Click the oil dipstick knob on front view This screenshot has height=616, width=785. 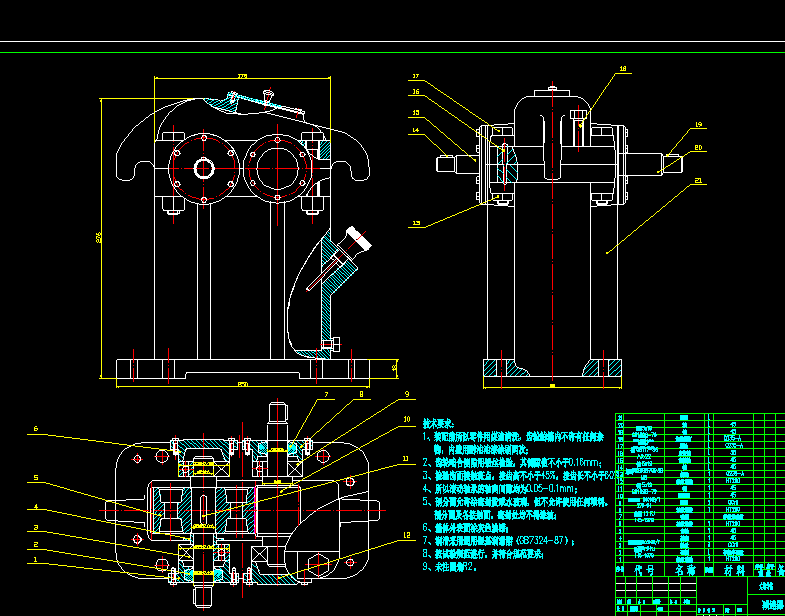pyautogui.click(x=359, y=238)
